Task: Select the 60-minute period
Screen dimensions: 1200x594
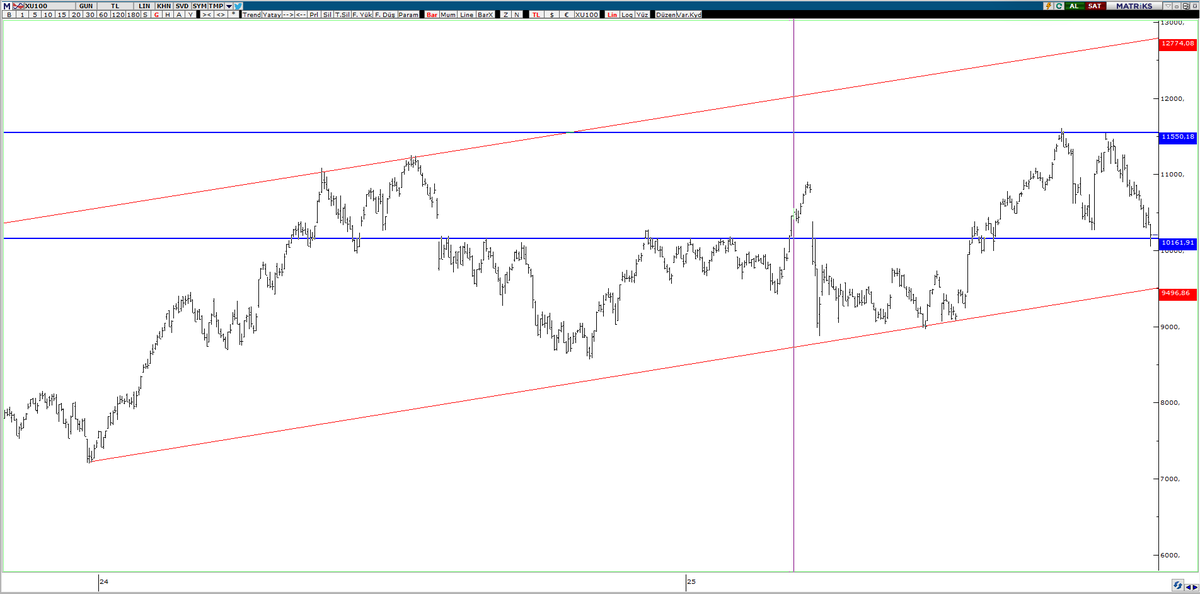Action: (x=103, y=15)
